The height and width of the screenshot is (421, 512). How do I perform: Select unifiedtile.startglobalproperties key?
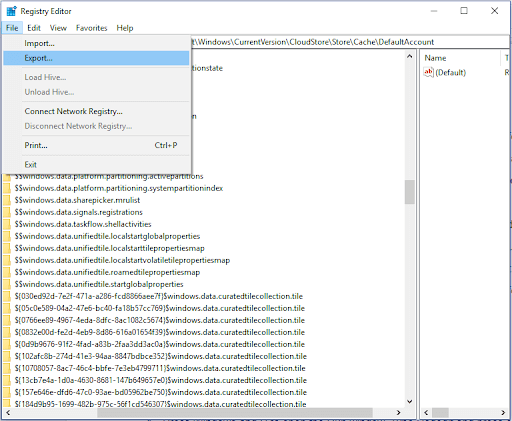pyautogui.click(x=99, y=284)
